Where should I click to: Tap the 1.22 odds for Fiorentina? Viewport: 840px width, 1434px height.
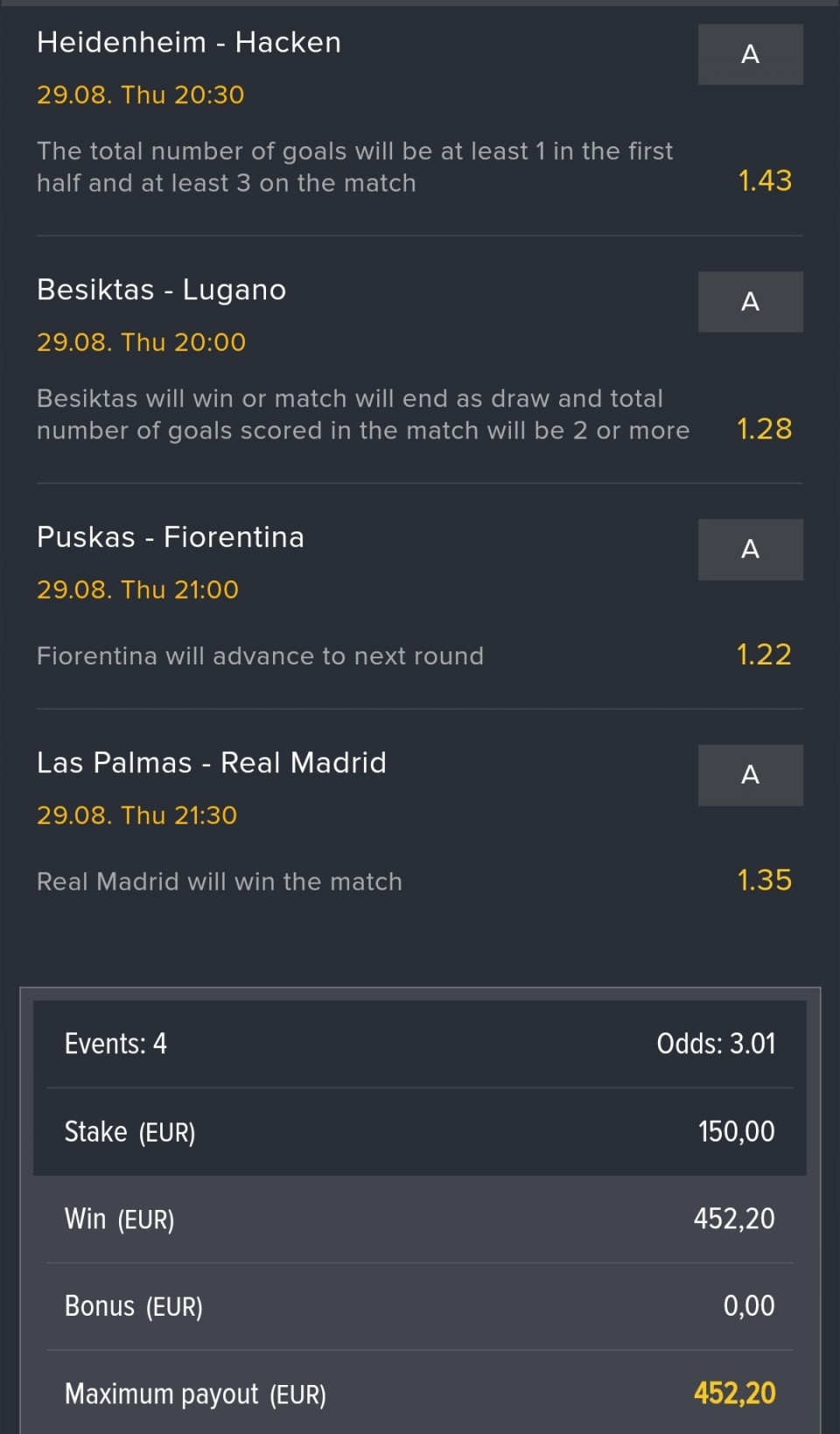tap(764, 655)
